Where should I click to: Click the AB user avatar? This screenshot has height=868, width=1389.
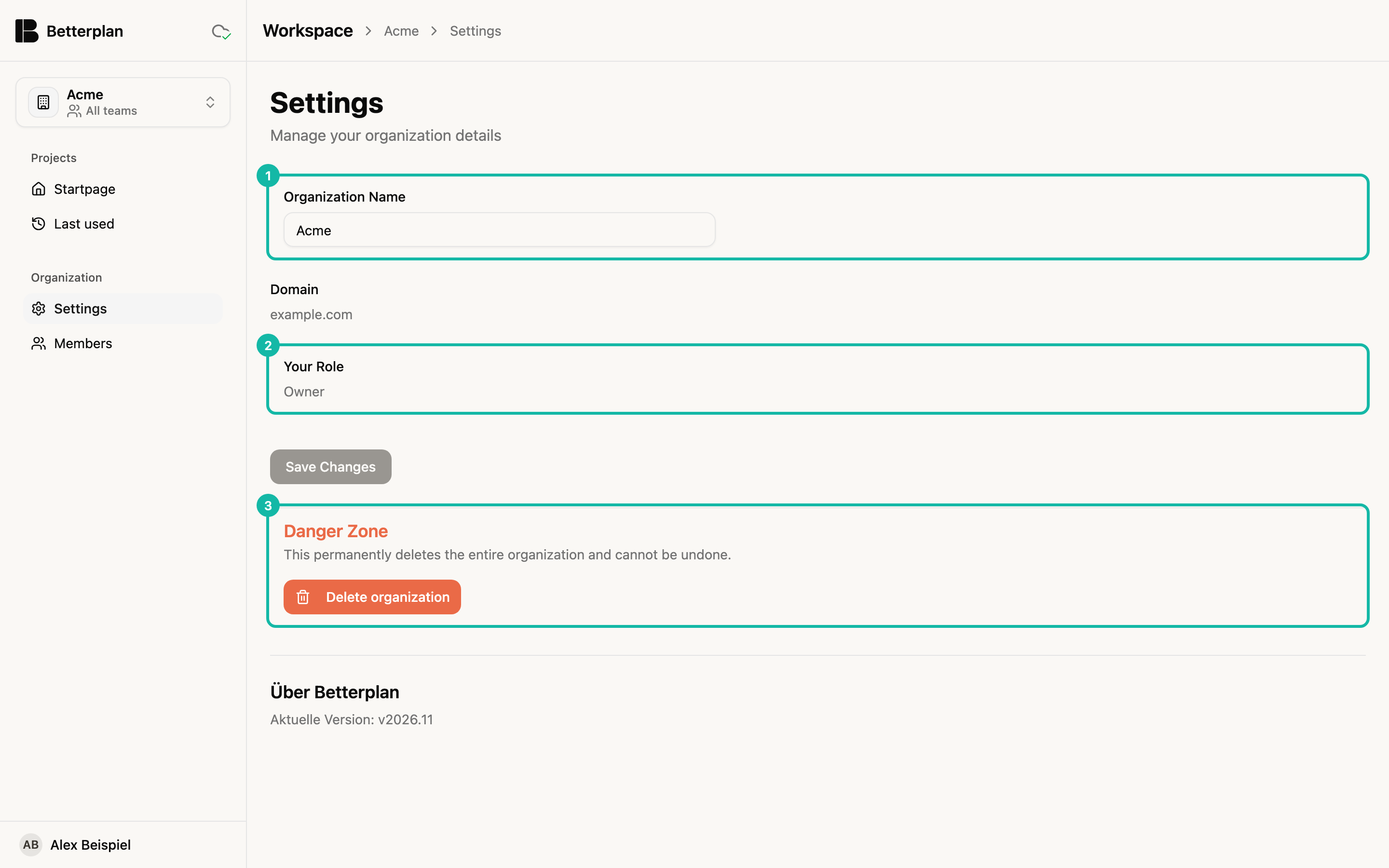point(31,844)
